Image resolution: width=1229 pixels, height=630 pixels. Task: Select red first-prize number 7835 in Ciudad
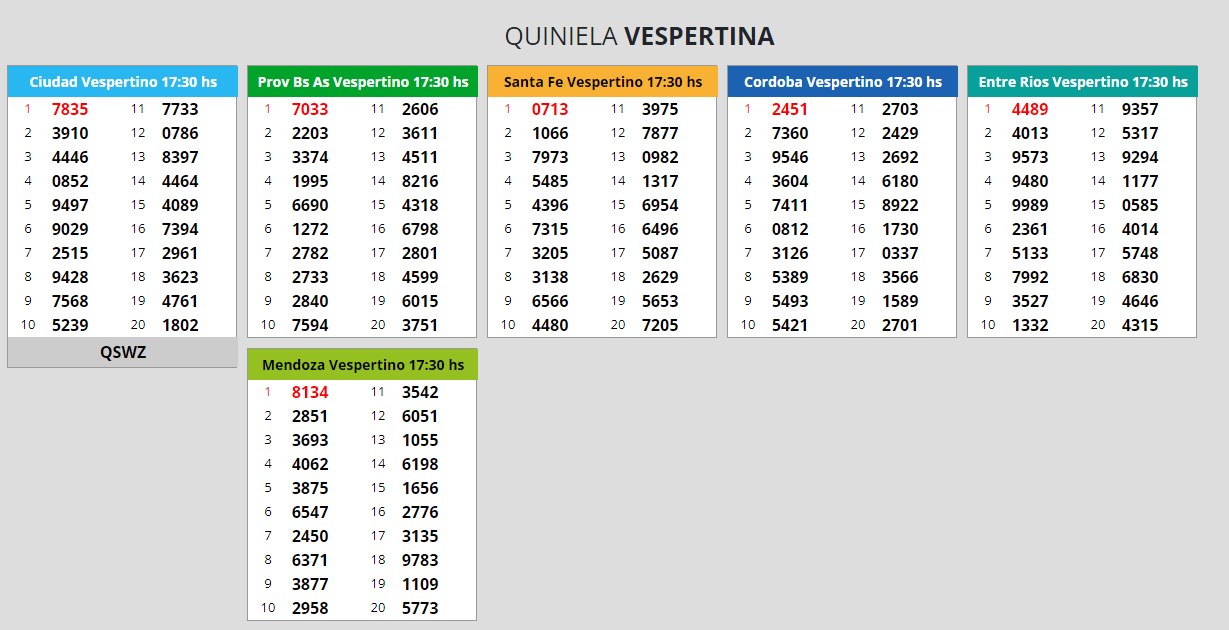70,109
